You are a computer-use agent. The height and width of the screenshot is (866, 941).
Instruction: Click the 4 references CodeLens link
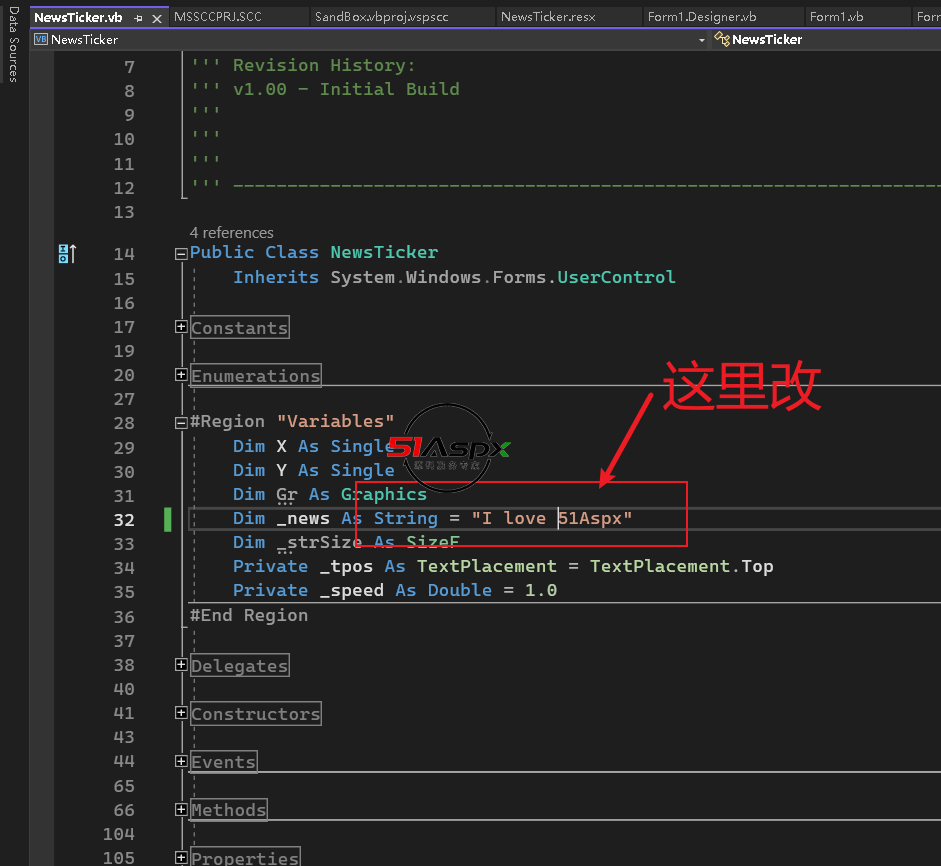231,232
